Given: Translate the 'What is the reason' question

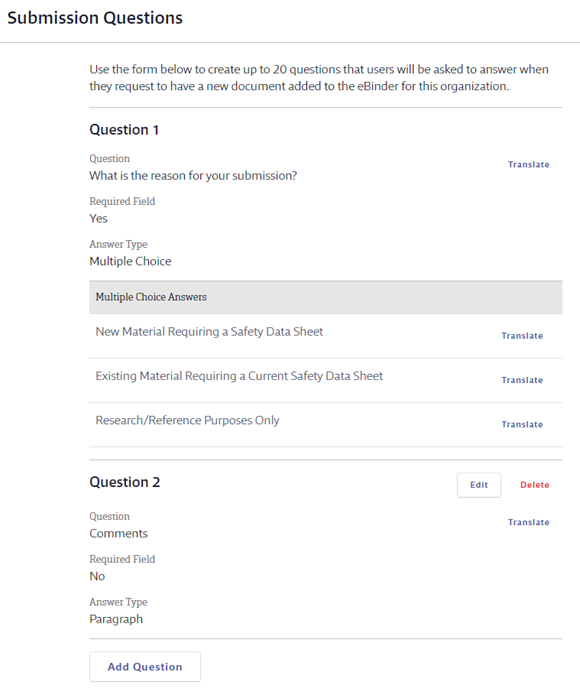Looking at the screenshot, I should 528,165.
